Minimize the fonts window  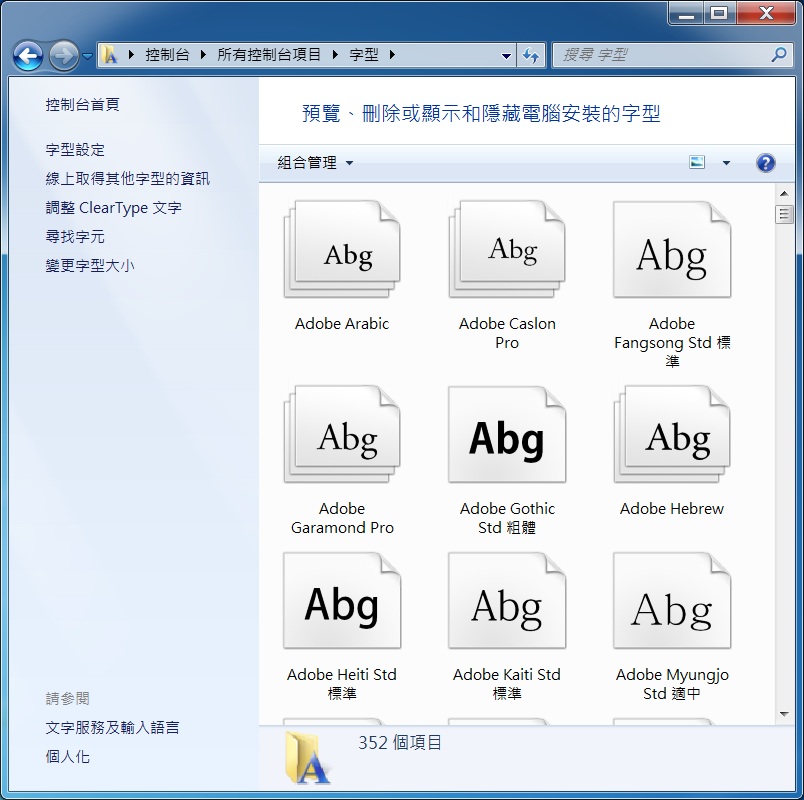(x=686, y=13)
